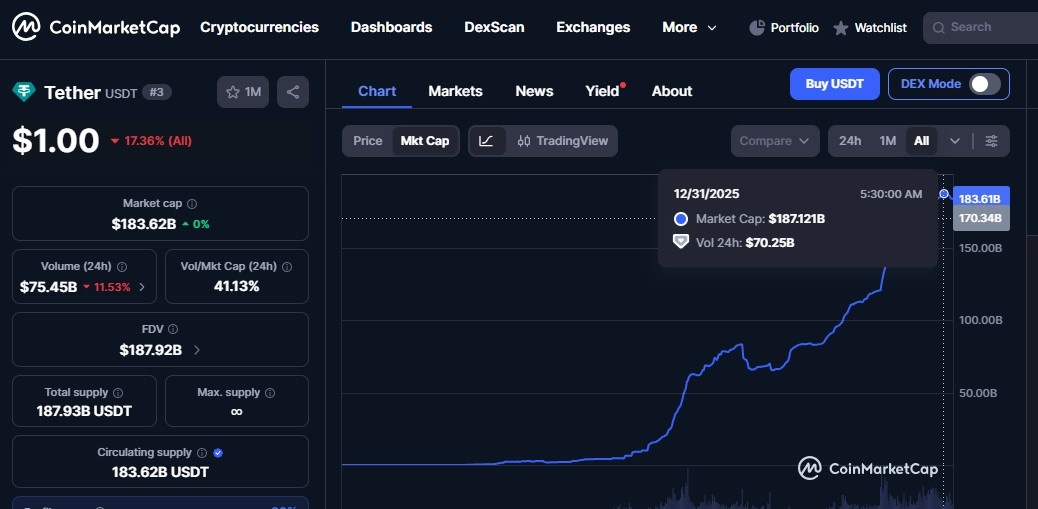Click the Watchlist link
Image resolution: width=1038 pixels, height=509 pixels.
(x=880, y=28)
